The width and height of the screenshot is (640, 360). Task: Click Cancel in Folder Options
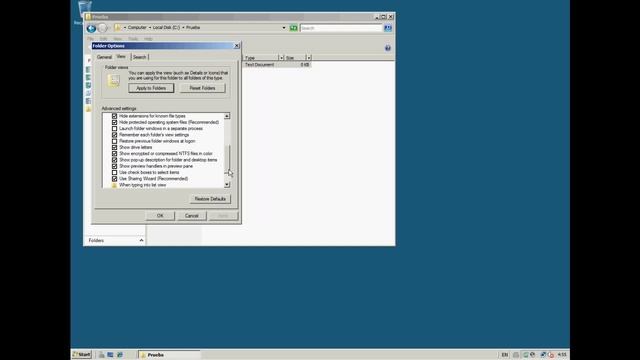tap(191, 216)
